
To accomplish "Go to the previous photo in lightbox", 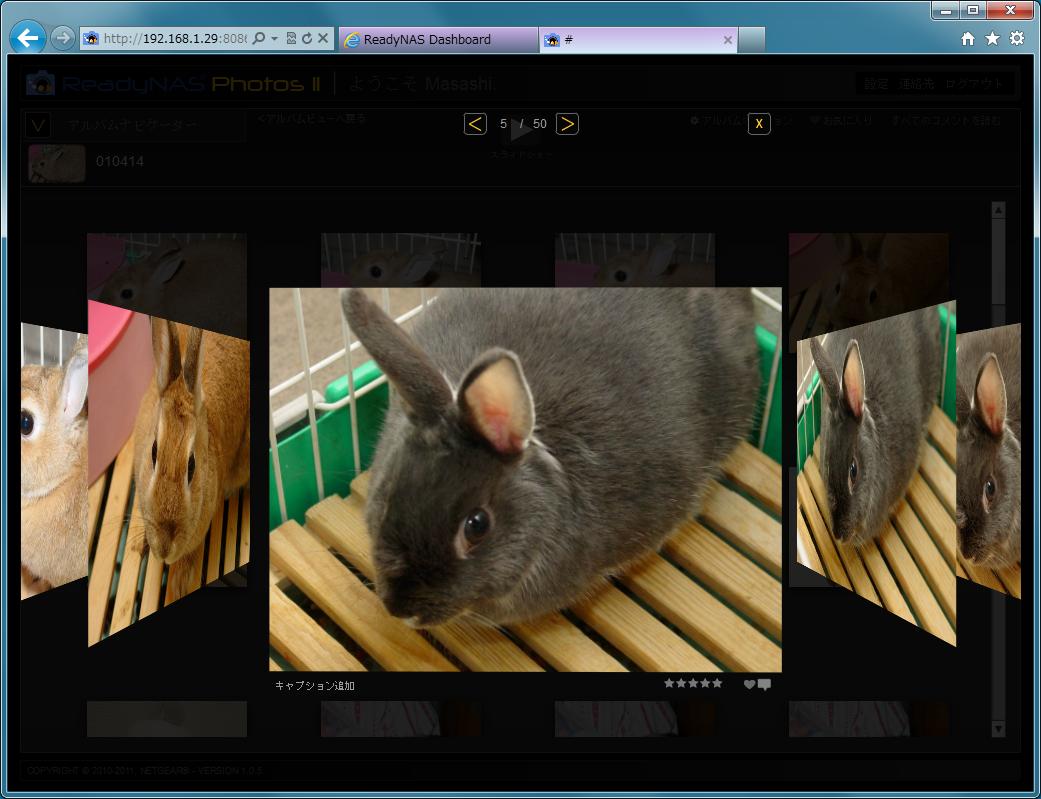I will [476, 124].
